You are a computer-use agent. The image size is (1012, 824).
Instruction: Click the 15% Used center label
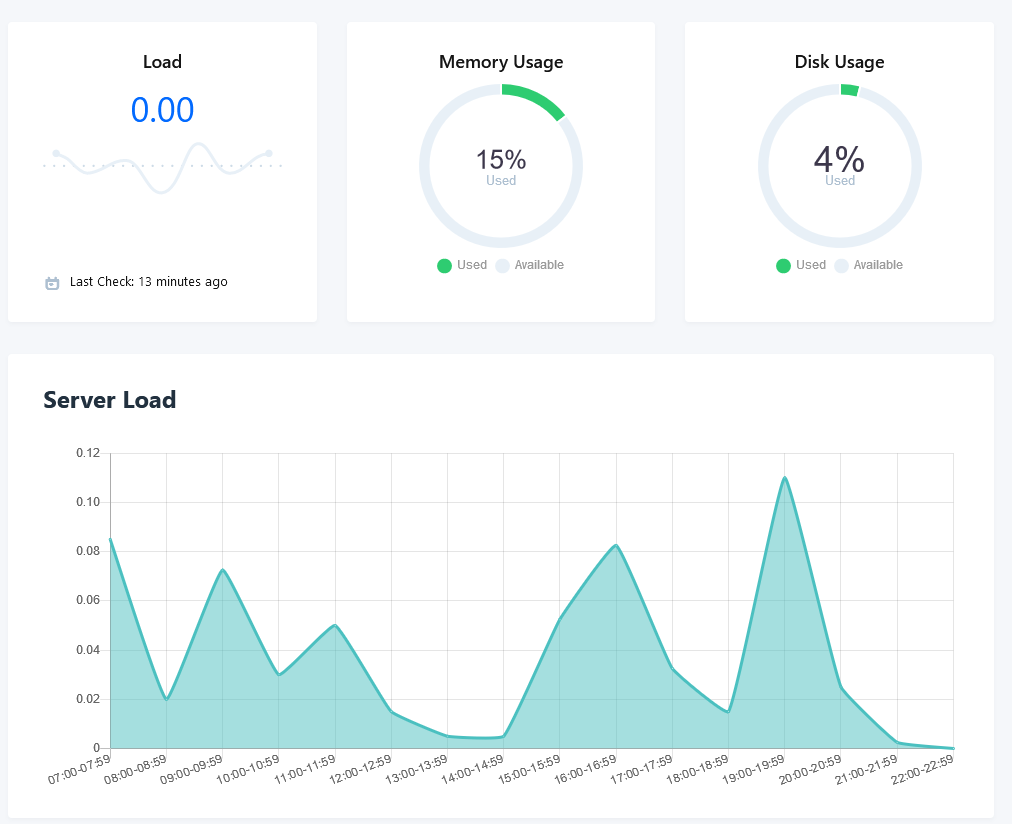501,166
